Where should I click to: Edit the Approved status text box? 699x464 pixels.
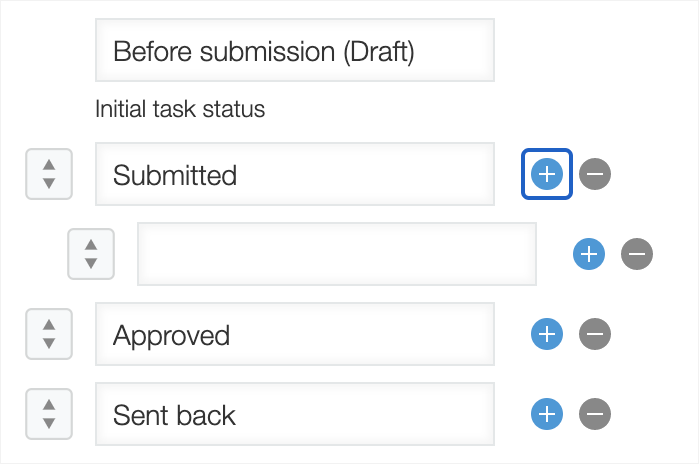(294, 334)
